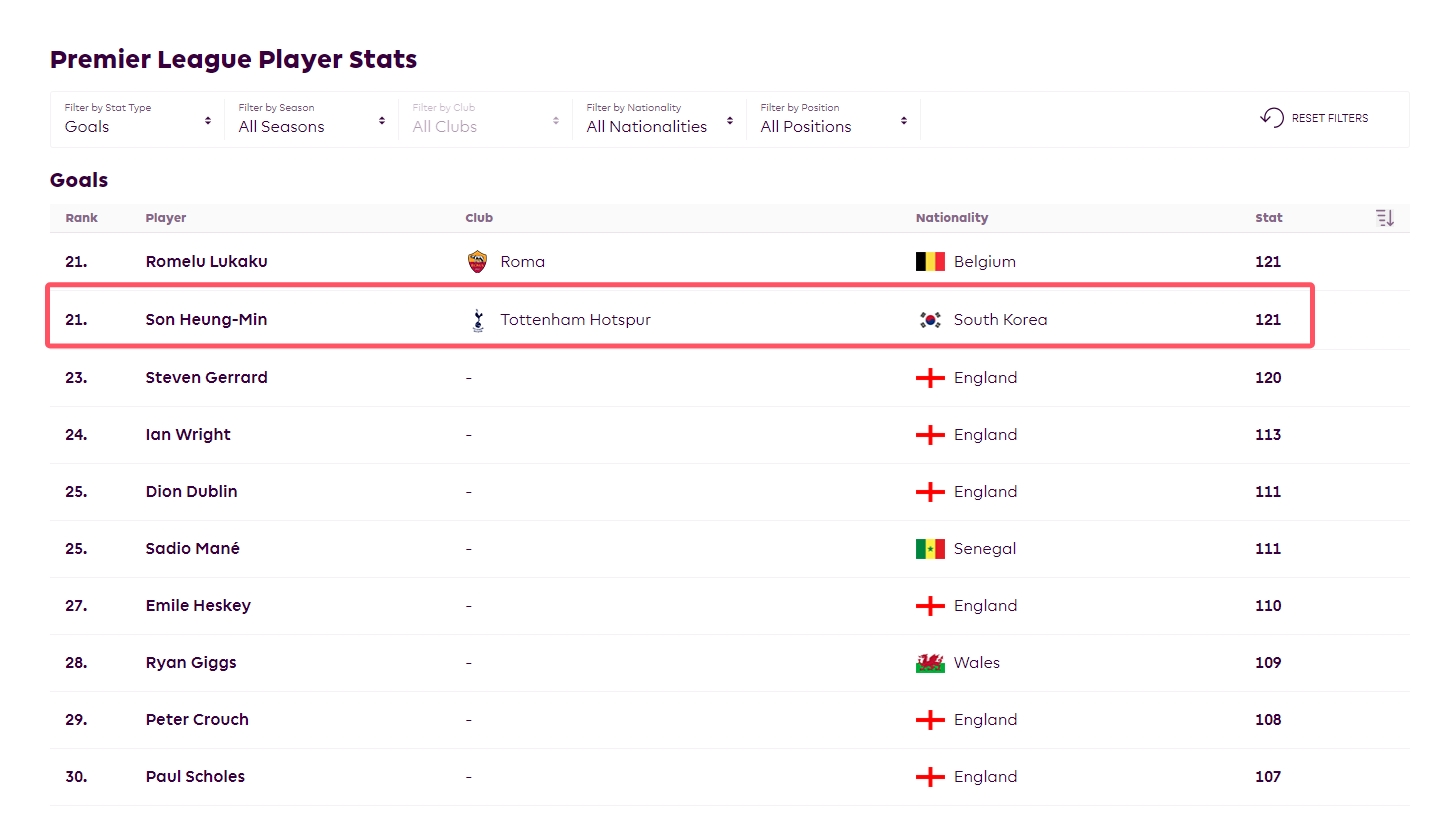Click the South Korea flag icon
The height and width of the screenshot is (815, 1434).
930,320
